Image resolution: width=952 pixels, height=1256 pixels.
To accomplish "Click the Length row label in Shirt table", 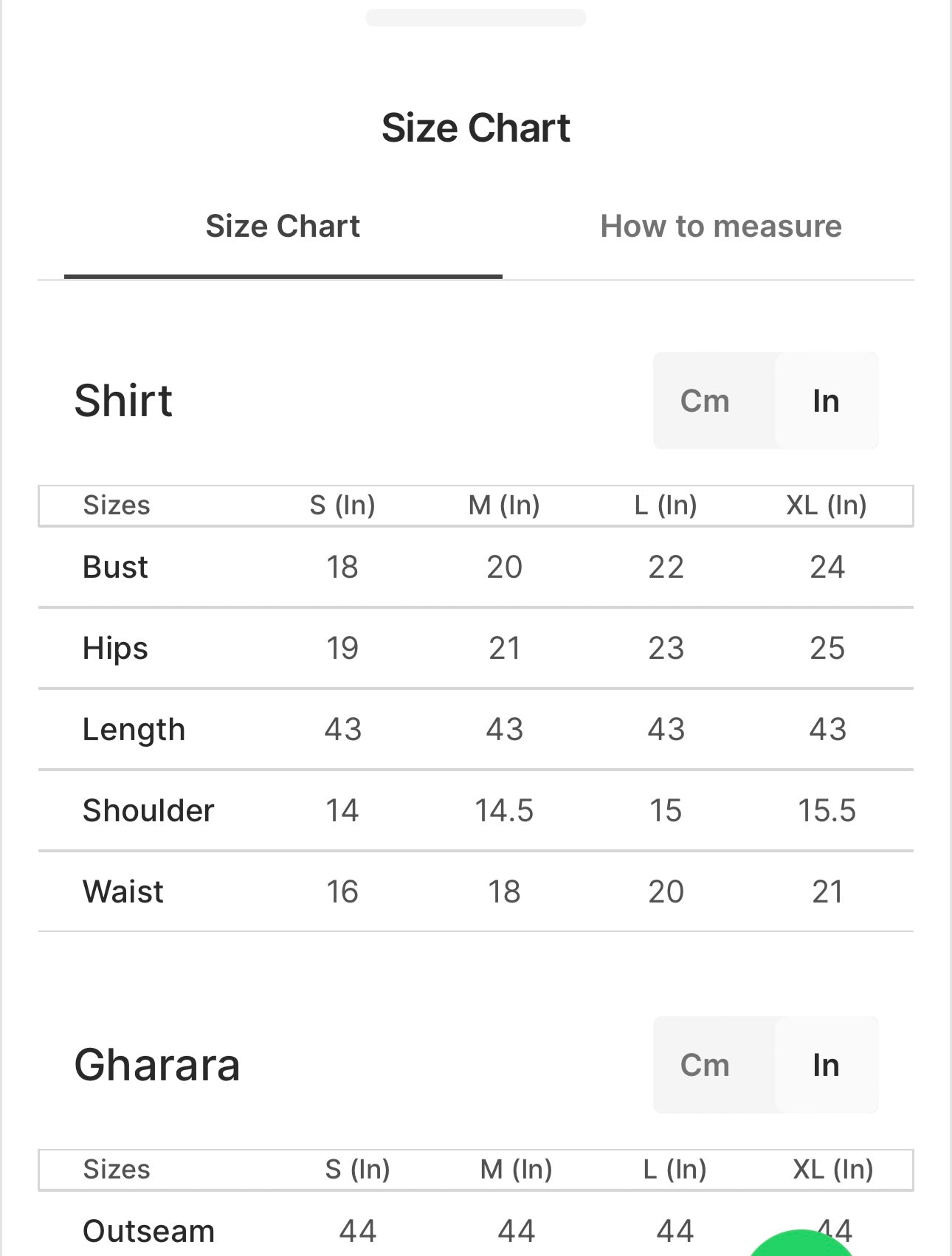I will coord(134,729).
